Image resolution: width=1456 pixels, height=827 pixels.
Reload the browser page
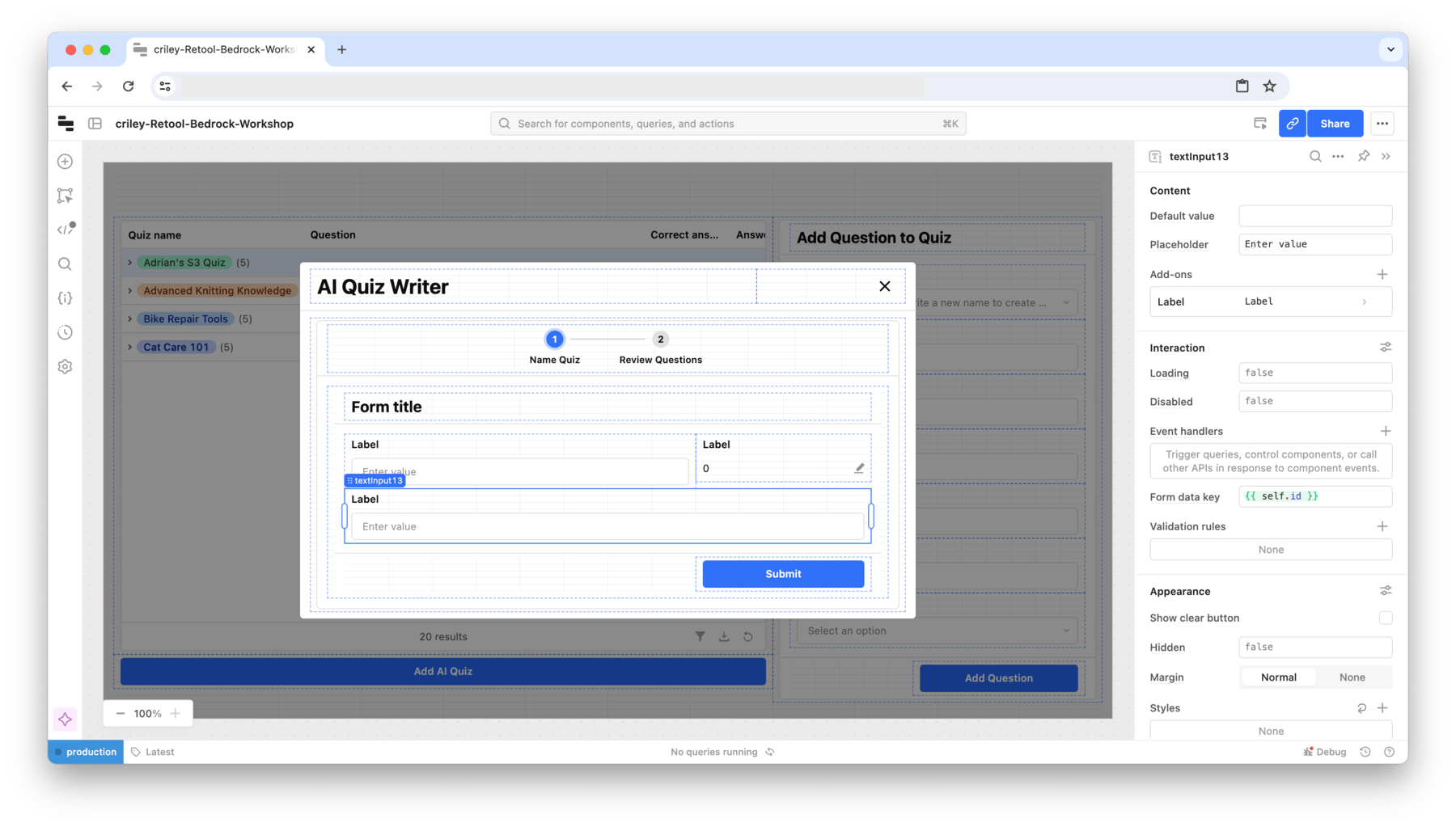coord(129,86)
